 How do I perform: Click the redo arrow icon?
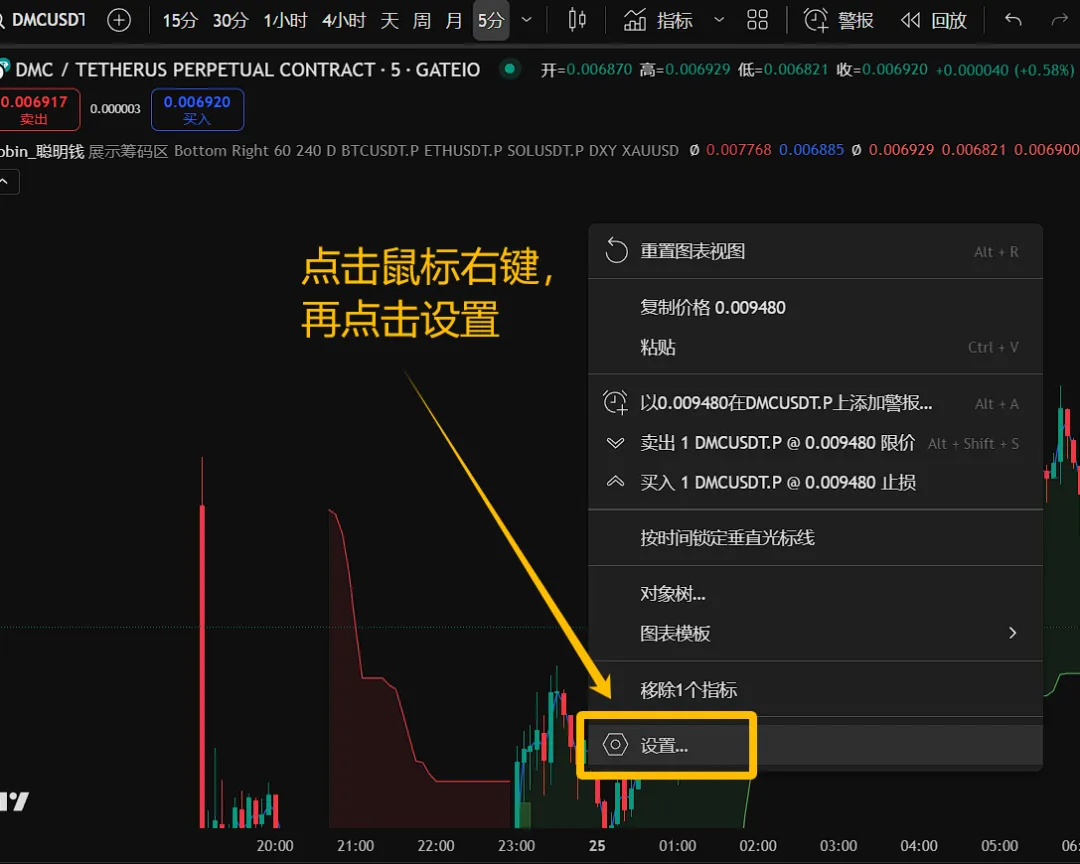point(1059,20)
